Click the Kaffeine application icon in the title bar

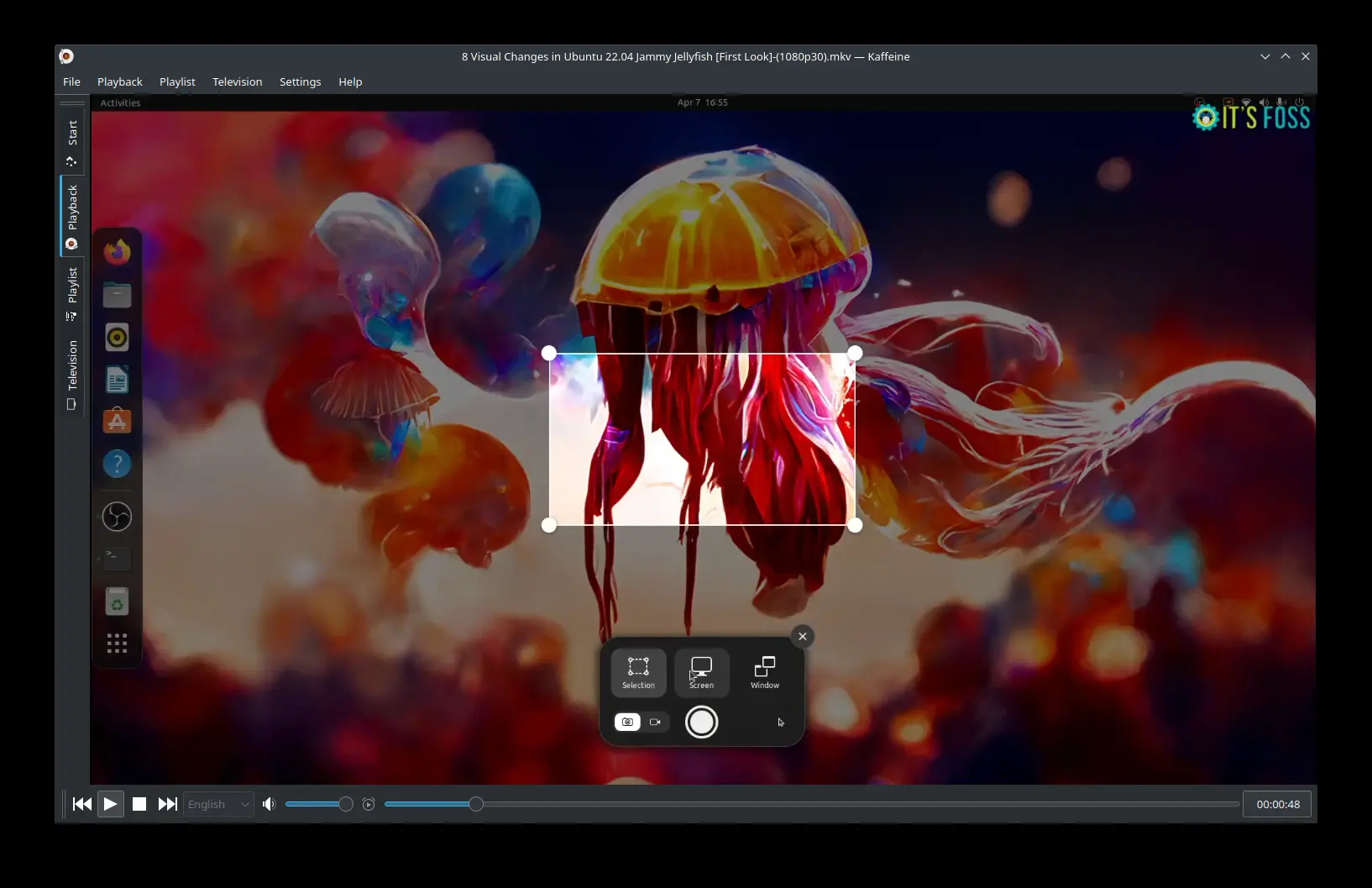[x=66, y=56]
